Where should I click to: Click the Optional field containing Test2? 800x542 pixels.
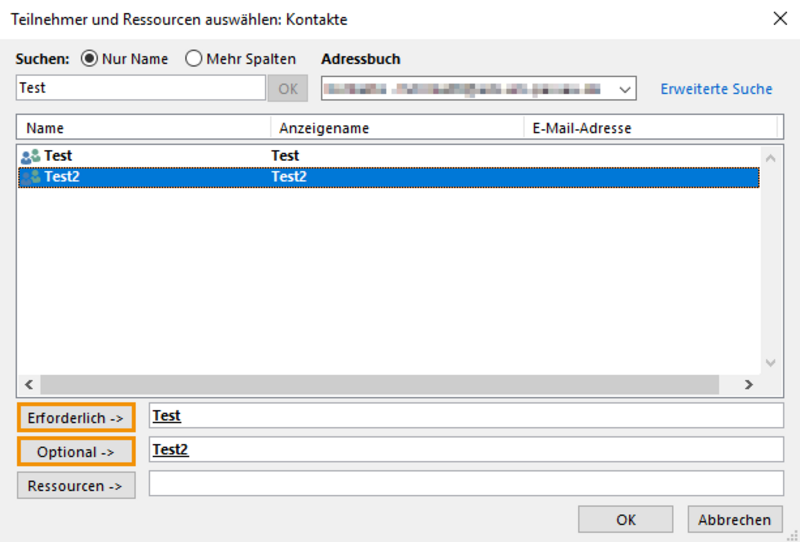click(466, 449)
